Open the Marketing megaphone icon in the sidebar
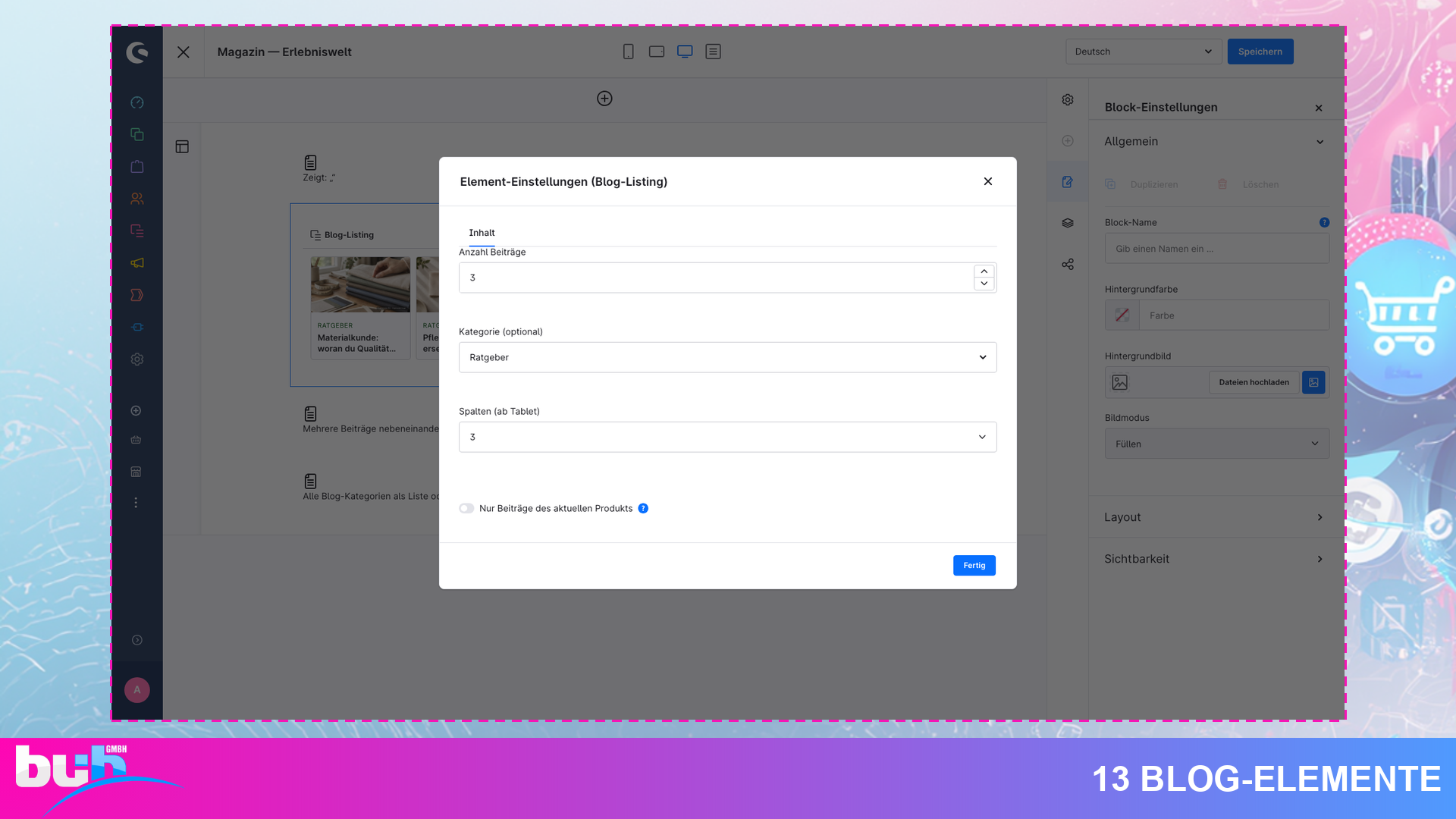 pyautogui.click(x=136, y=263)
